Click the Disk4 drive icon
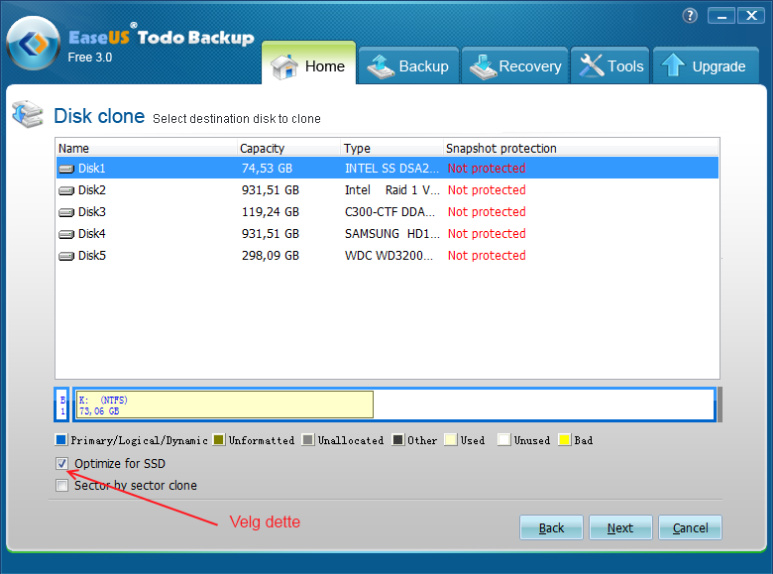 coord(67,234)
